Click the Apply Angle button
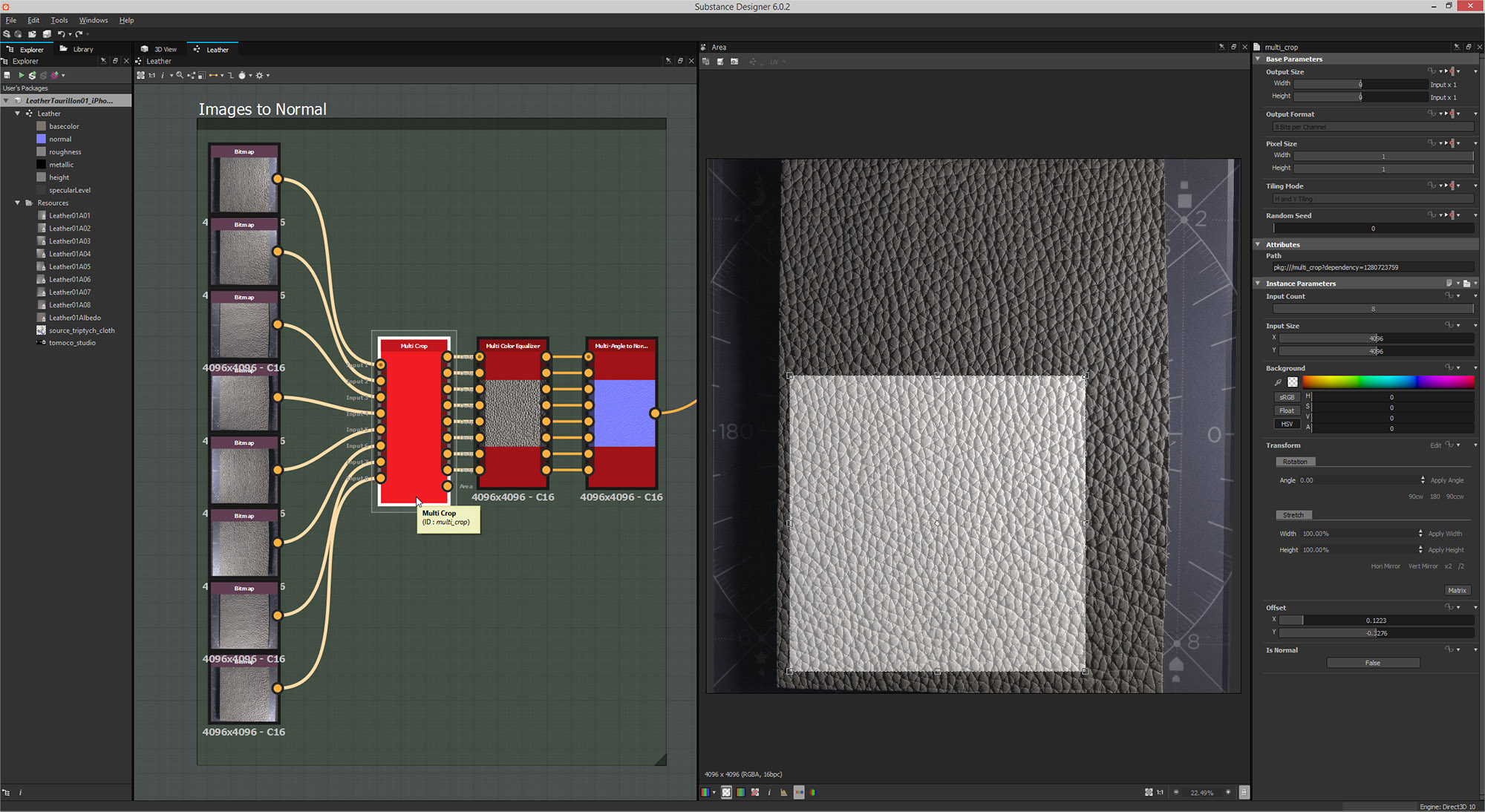Screen dimensions: 1485x812 (1446, 480)
